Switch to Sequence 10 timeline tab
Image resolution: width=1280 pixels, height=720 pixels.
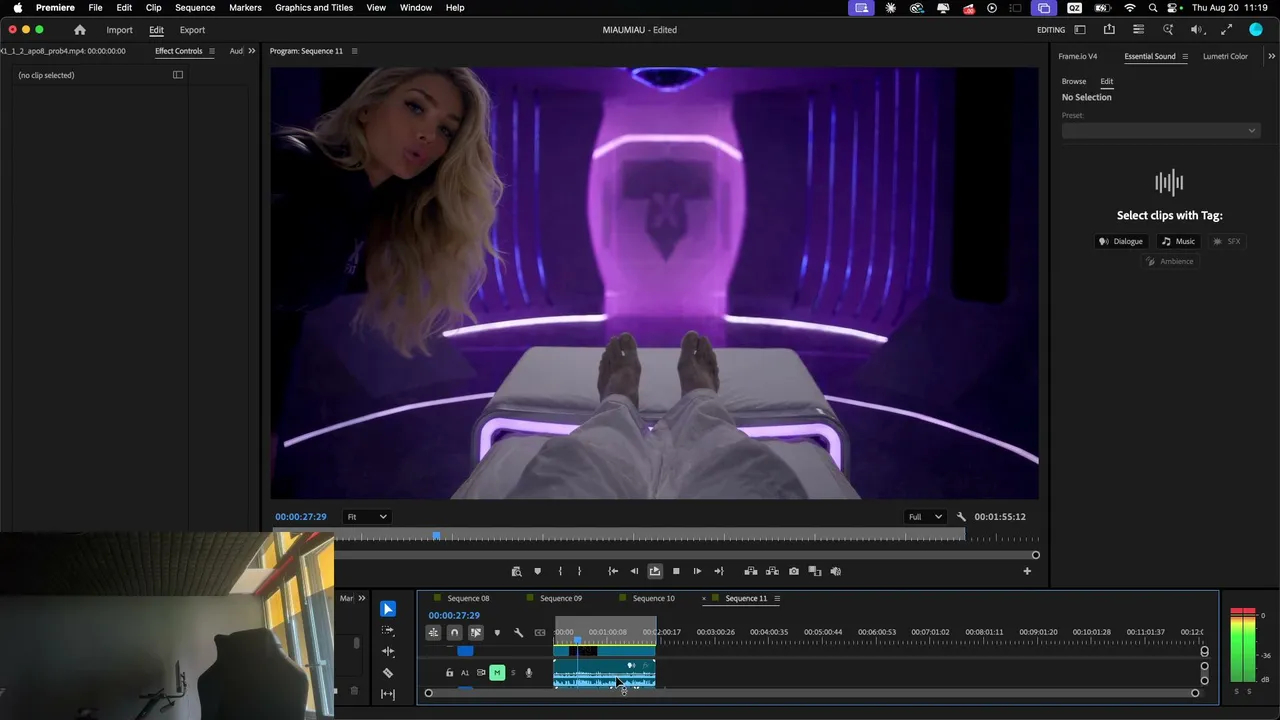(653, 599)
